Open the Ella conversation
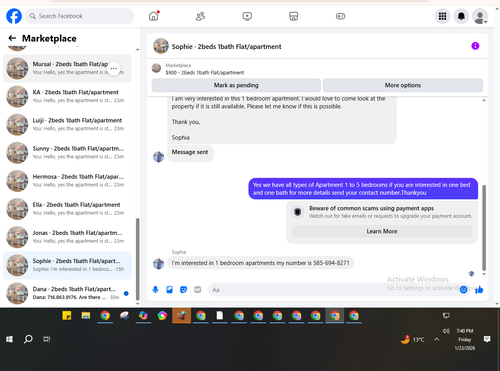500x371 pixels. [67, 209]
